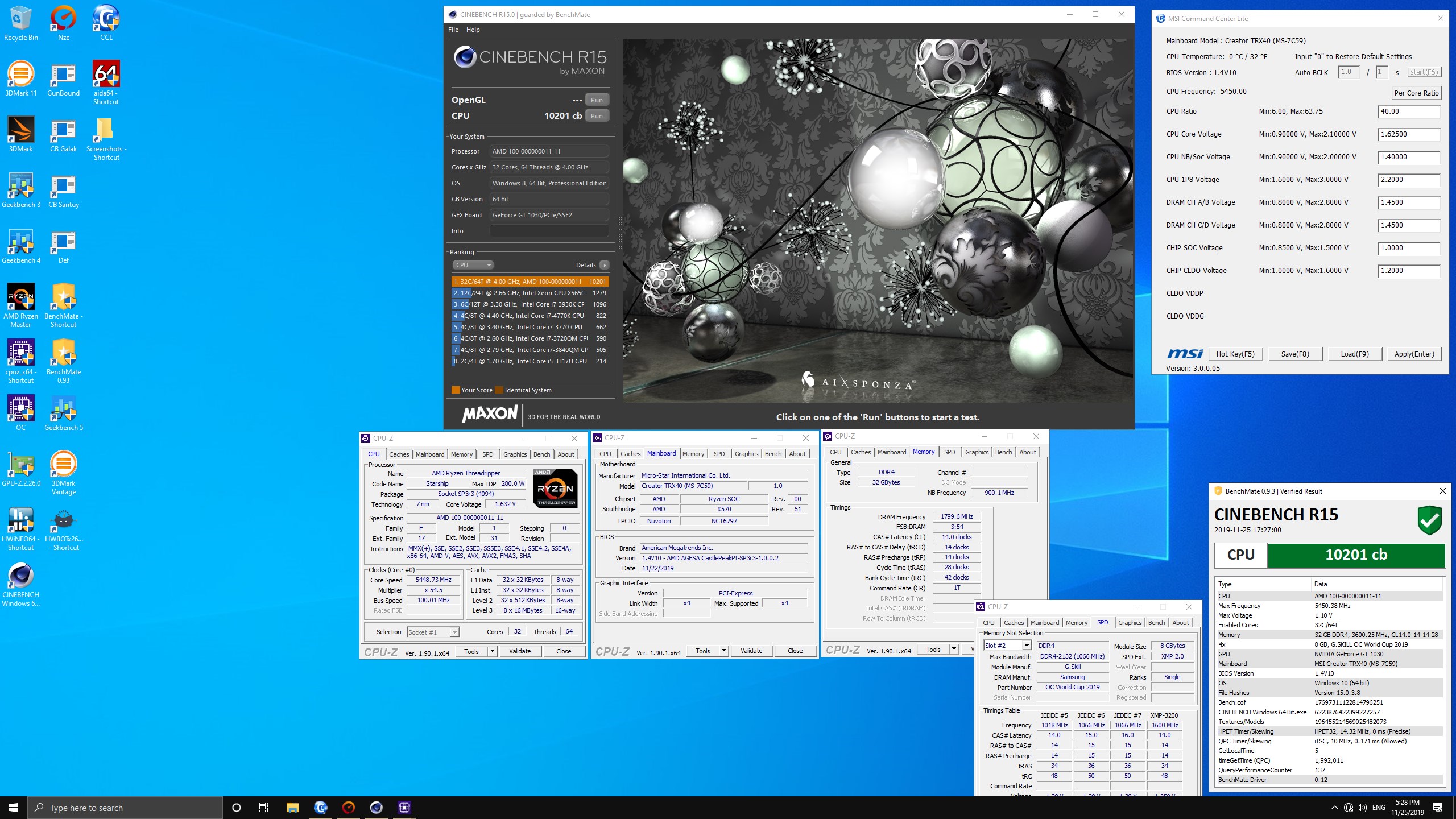Open the GunBound desktop shortcut

(x=64, y=78)
